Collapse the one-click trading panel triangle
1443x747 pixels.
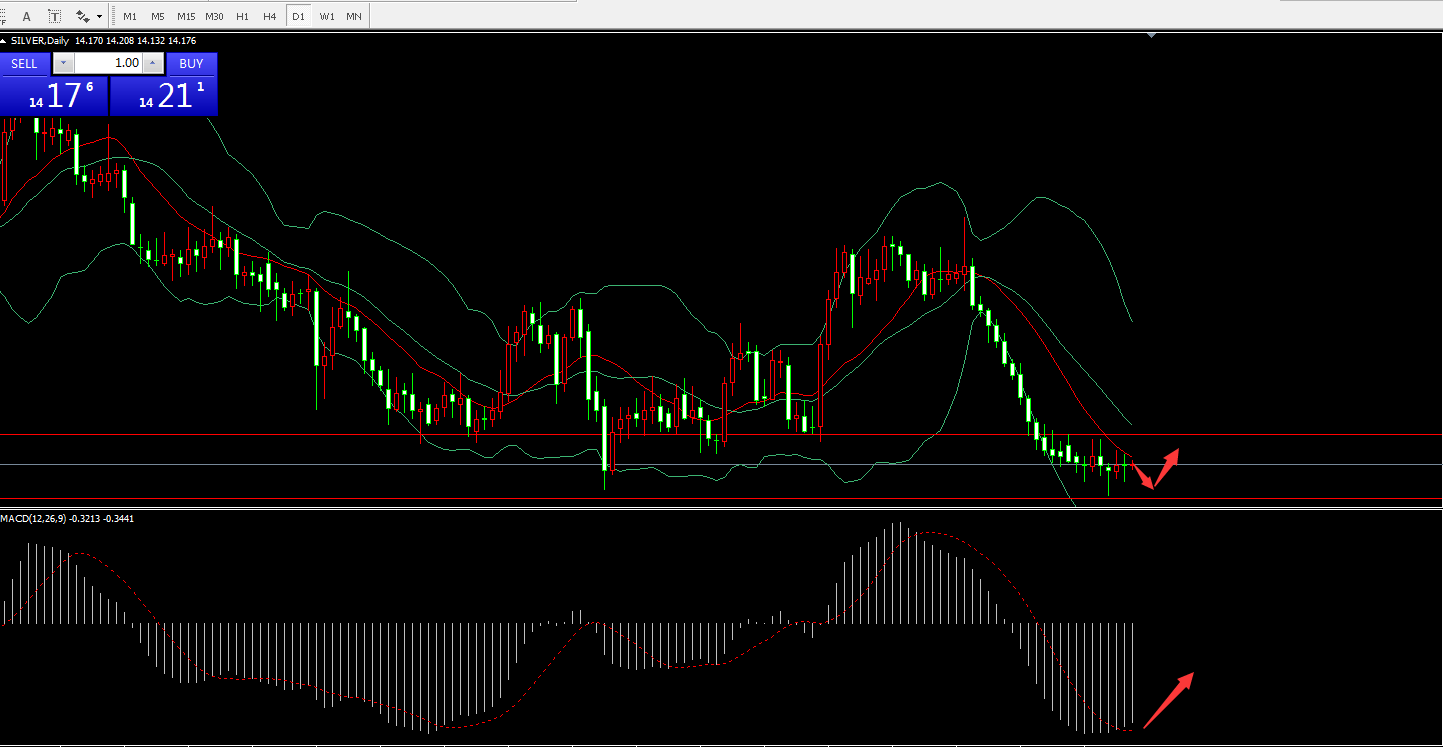pyautogui.click(x=4, y=41)
